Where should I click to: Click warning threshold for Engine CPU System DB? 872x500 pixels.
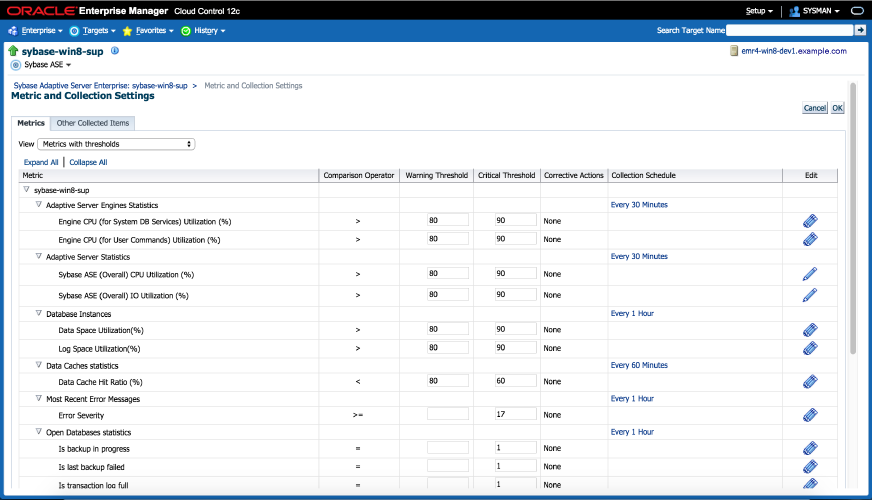click(448, 220)
